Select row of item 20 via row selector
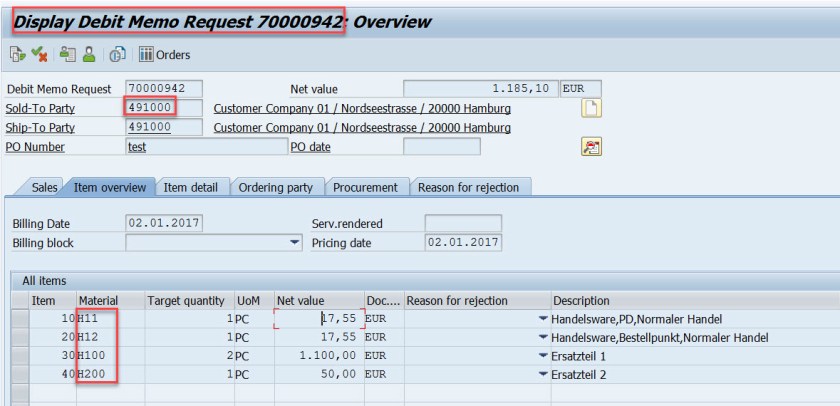The width and height of the screenshot is (840, 406). [x=20, y=337]
